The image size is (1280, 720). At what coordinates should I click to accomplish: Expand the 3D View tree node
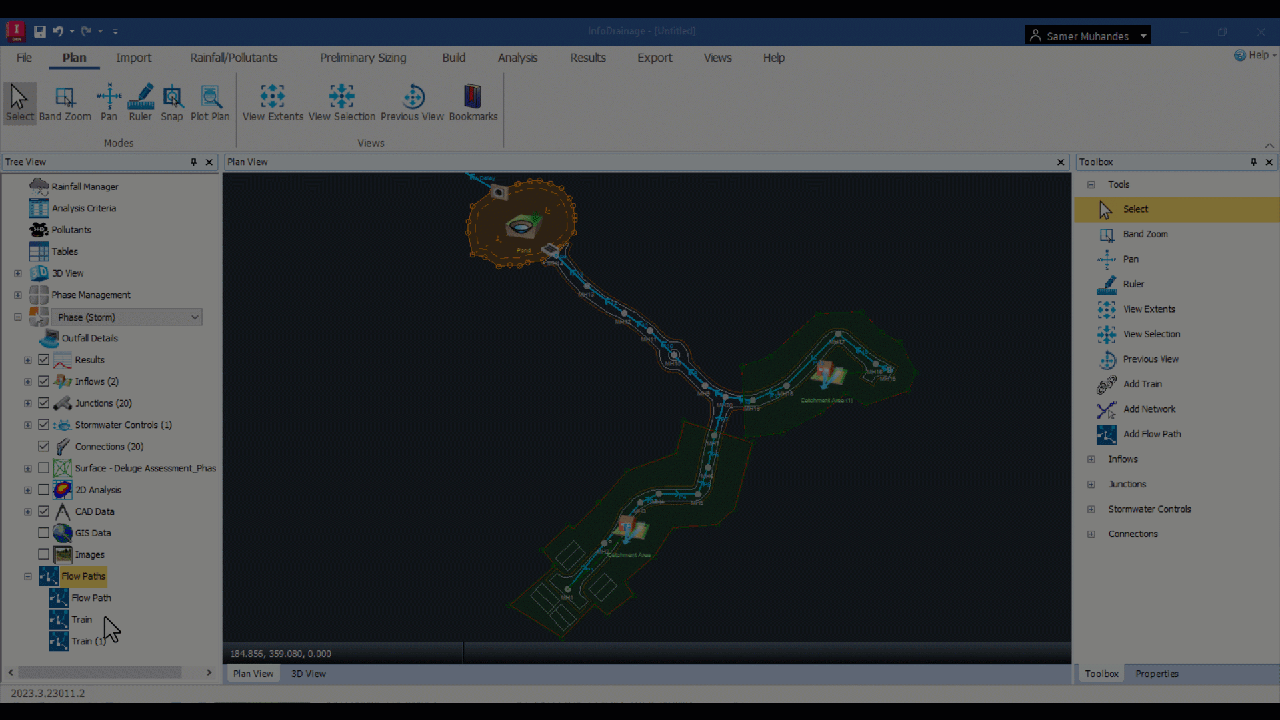(x=17, y=273)
